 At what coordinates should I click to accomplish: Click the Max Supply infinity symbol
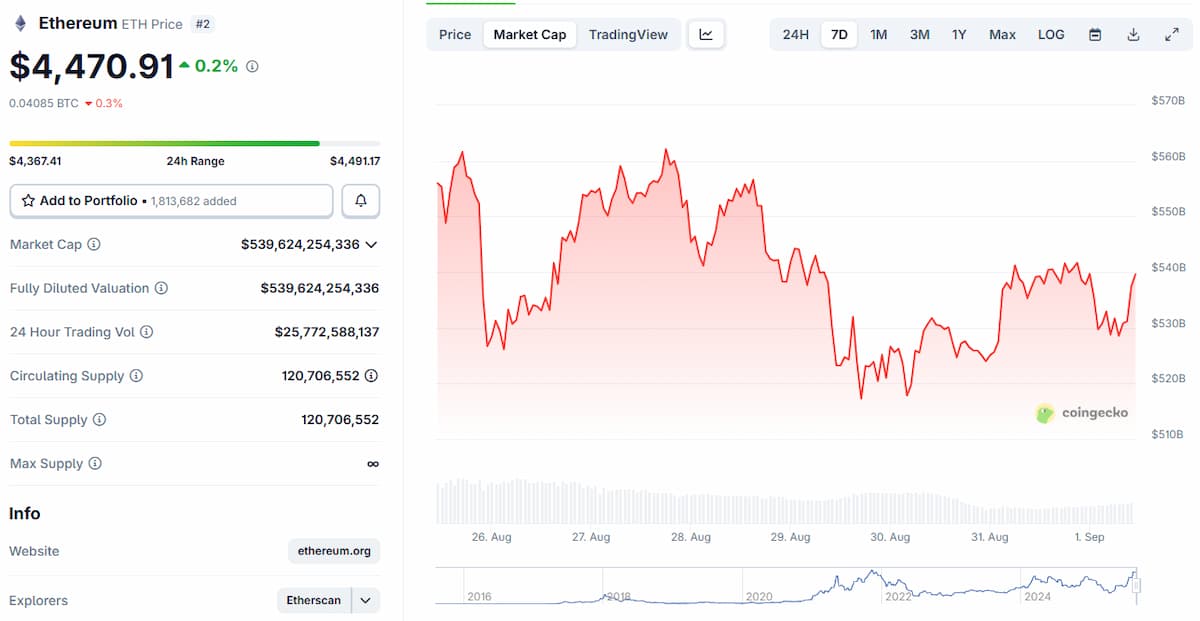[373, 464]
